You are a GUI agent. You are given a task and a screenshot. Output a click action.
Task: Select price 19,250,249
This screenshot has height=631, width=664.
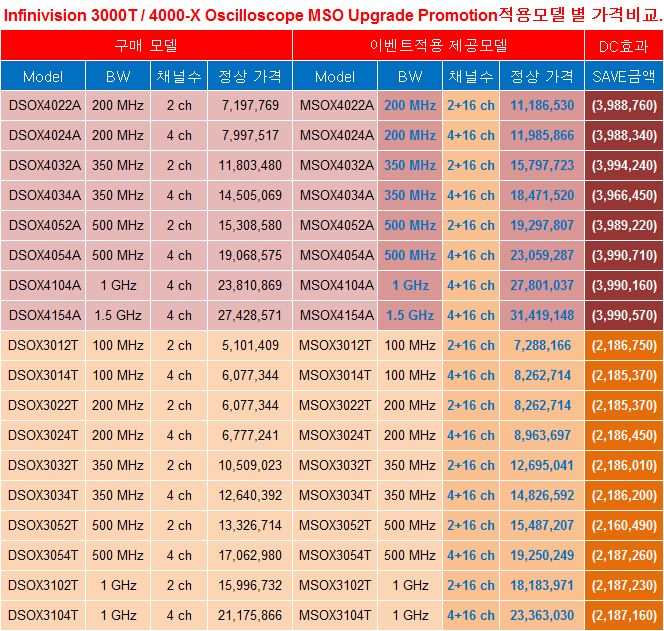tap(542, 556)
